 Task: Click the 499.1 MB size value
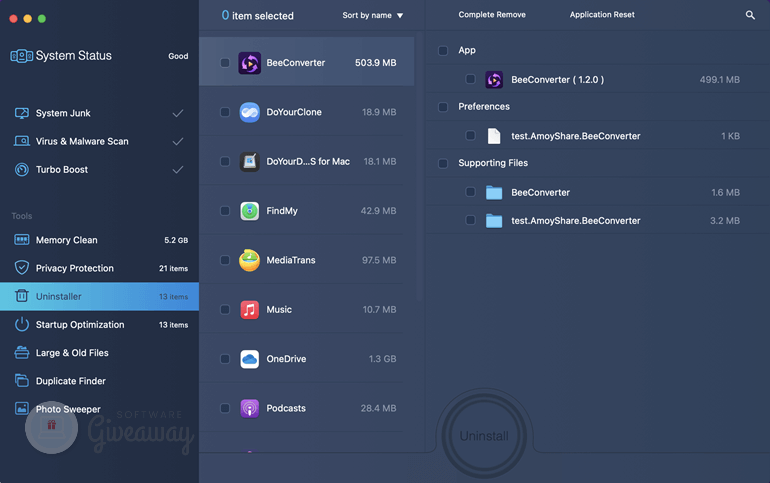pos(719,80)
